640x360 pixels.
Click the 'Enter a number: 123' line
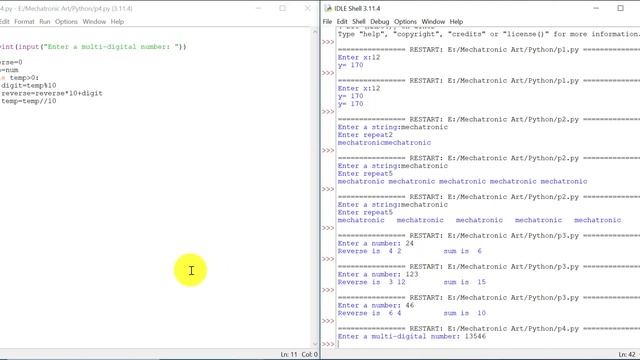click(378, 274)
